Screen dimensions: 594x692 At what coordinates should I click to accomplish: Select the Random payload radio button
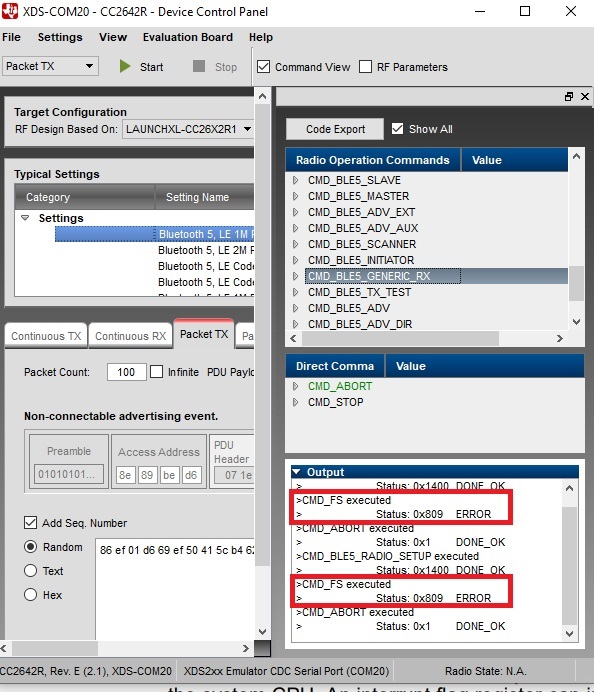pyautogui.click(x=30, y=547)
